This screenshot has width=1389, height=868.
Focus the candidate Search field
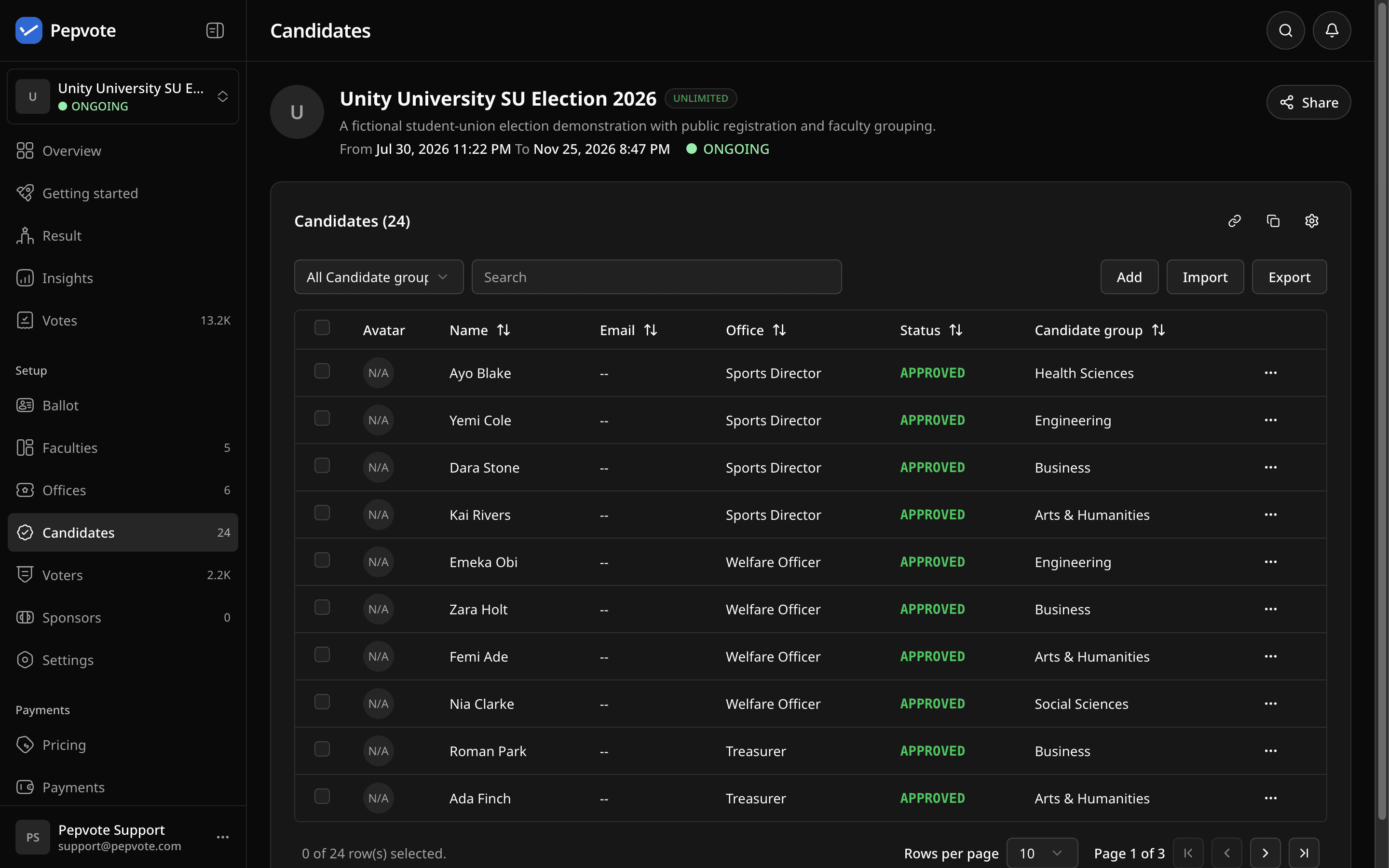click(656, 277)
